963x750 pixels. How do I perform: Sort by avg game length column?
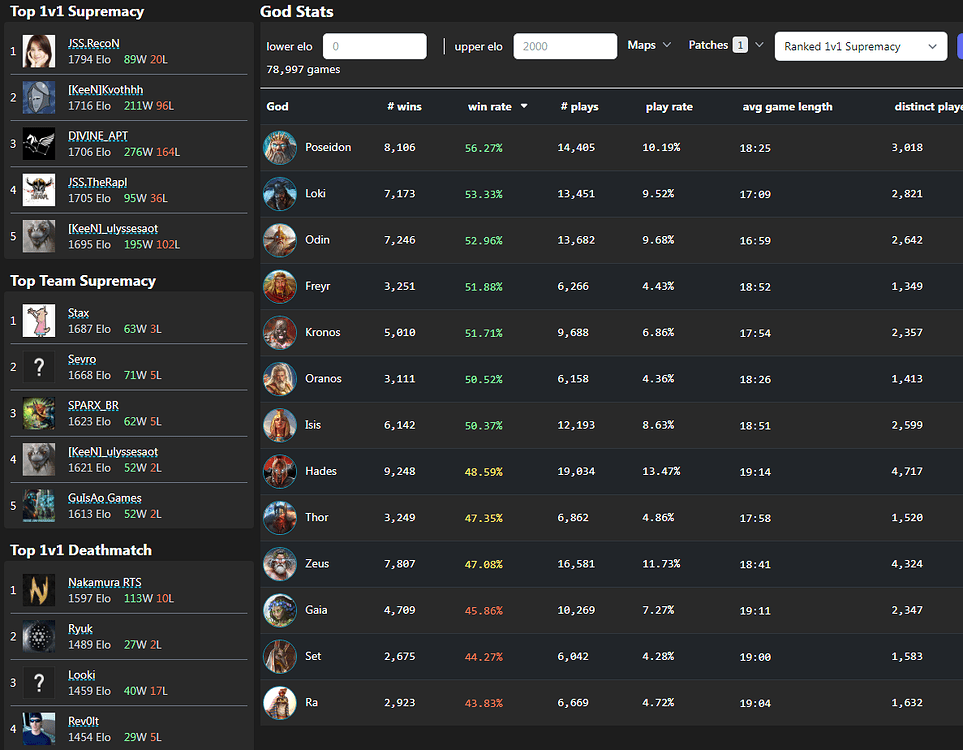[787, 107]
